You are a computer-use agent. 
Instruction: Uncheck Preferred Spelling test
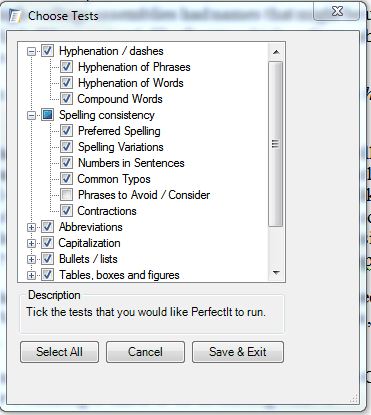[66, 131]
